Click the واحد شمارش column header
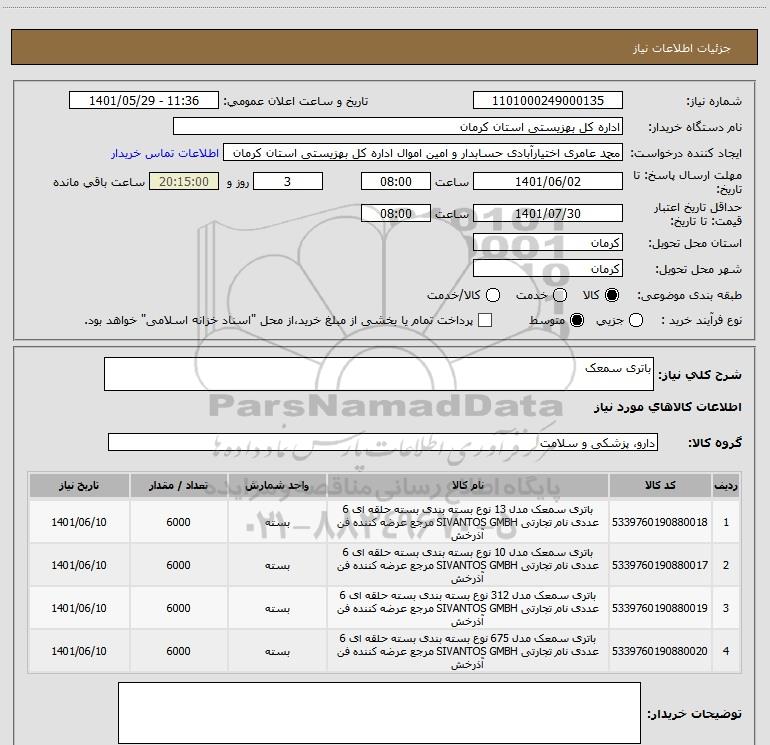The image size is (770, 745). [x=277, y=486]
